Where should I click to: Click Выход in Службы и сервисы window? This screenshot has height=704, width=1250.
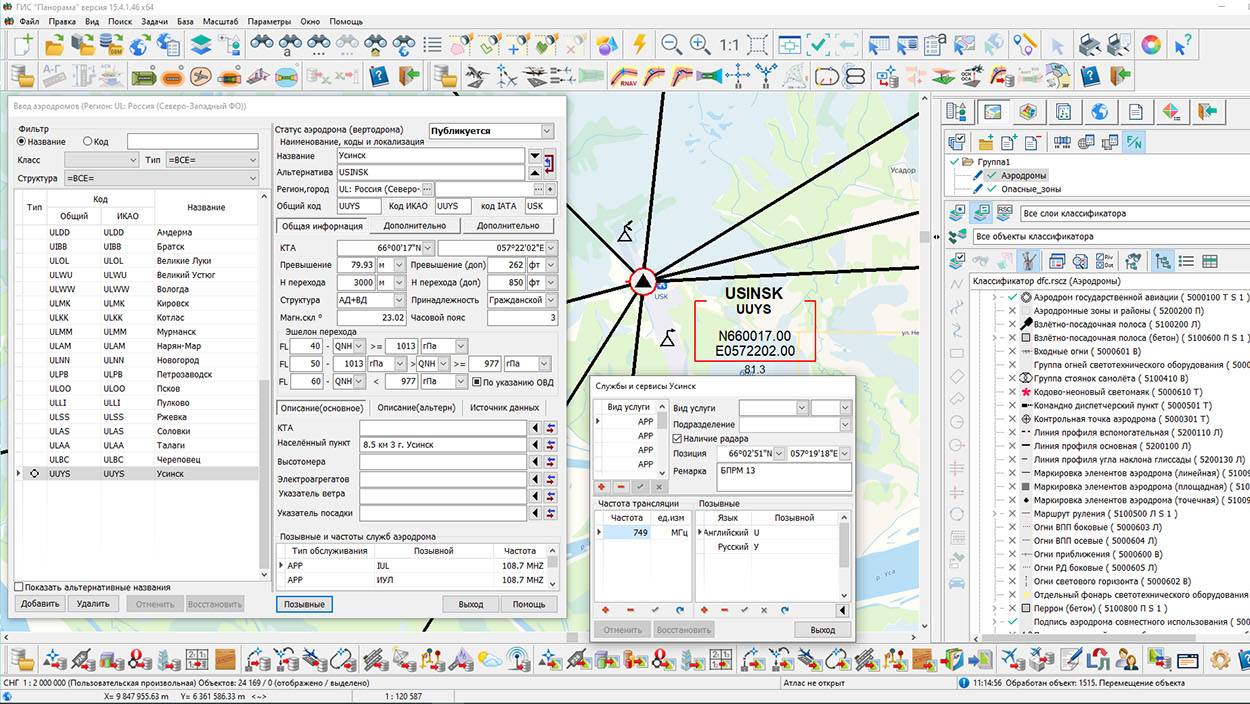822,630
